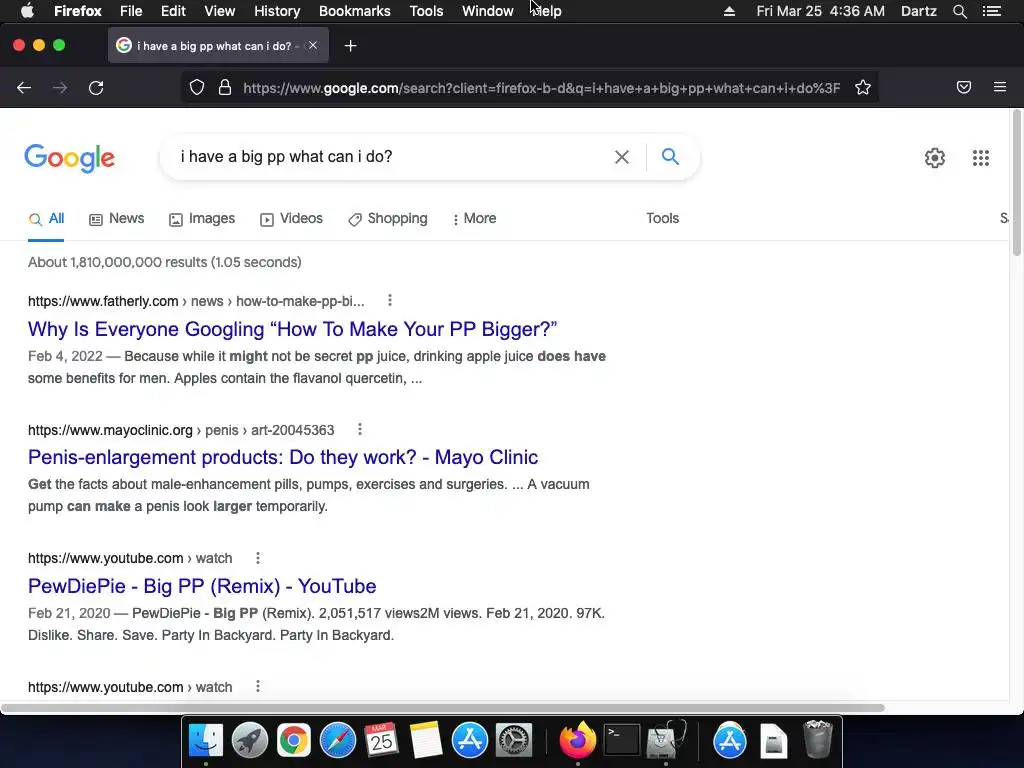
Task: Open the PewDiePie Big PP (Remix) YouTube link
Action: (x=202, y=586)
